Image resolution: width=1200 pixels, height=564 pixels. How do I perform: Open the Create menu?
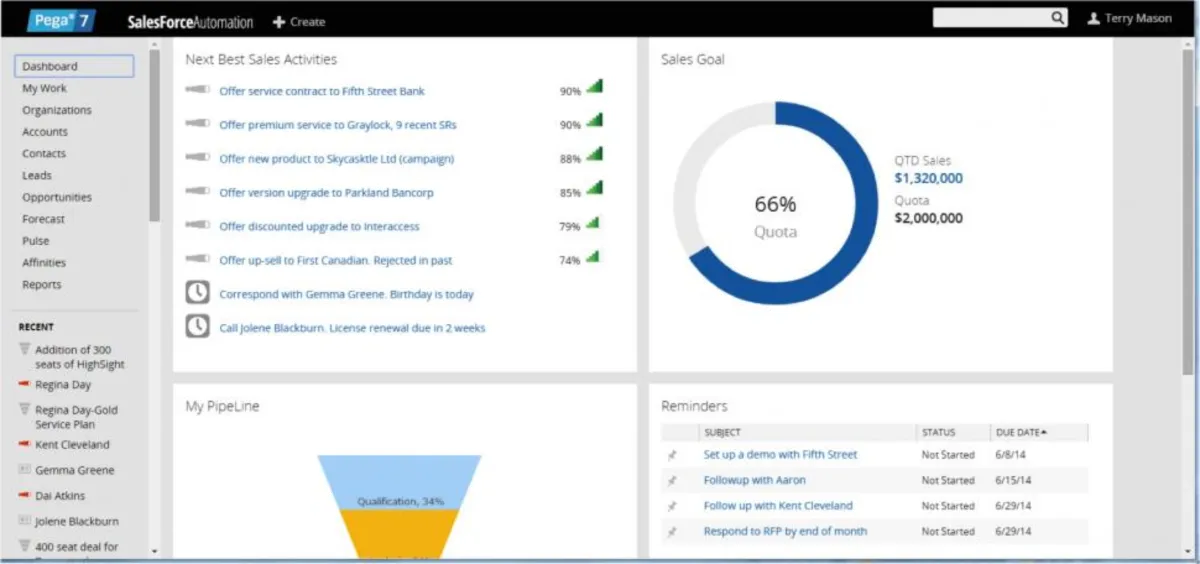[299, 21]
